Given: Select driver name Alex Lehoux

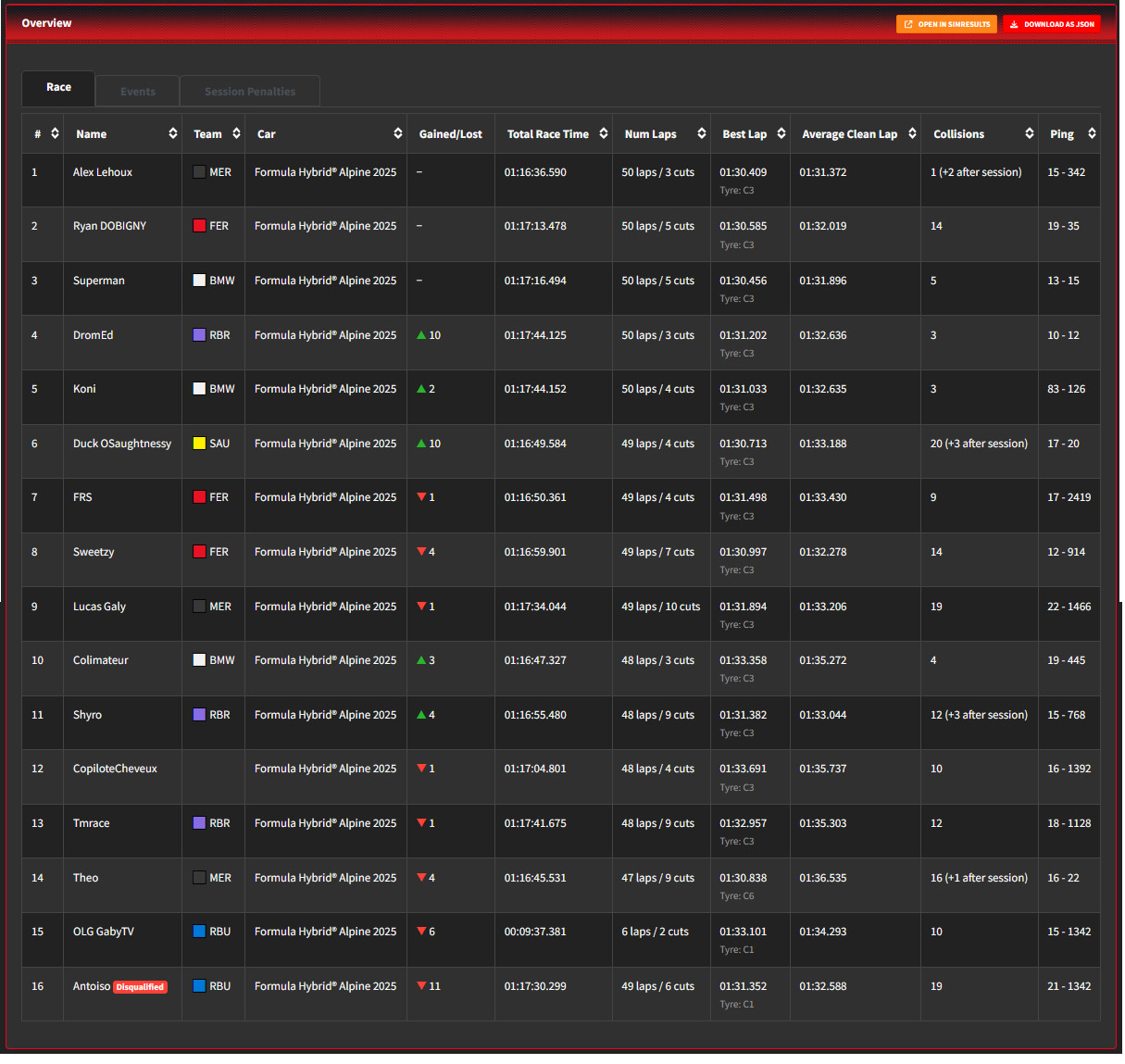Looking at the screenshot, I should click(x=103, y=172).
